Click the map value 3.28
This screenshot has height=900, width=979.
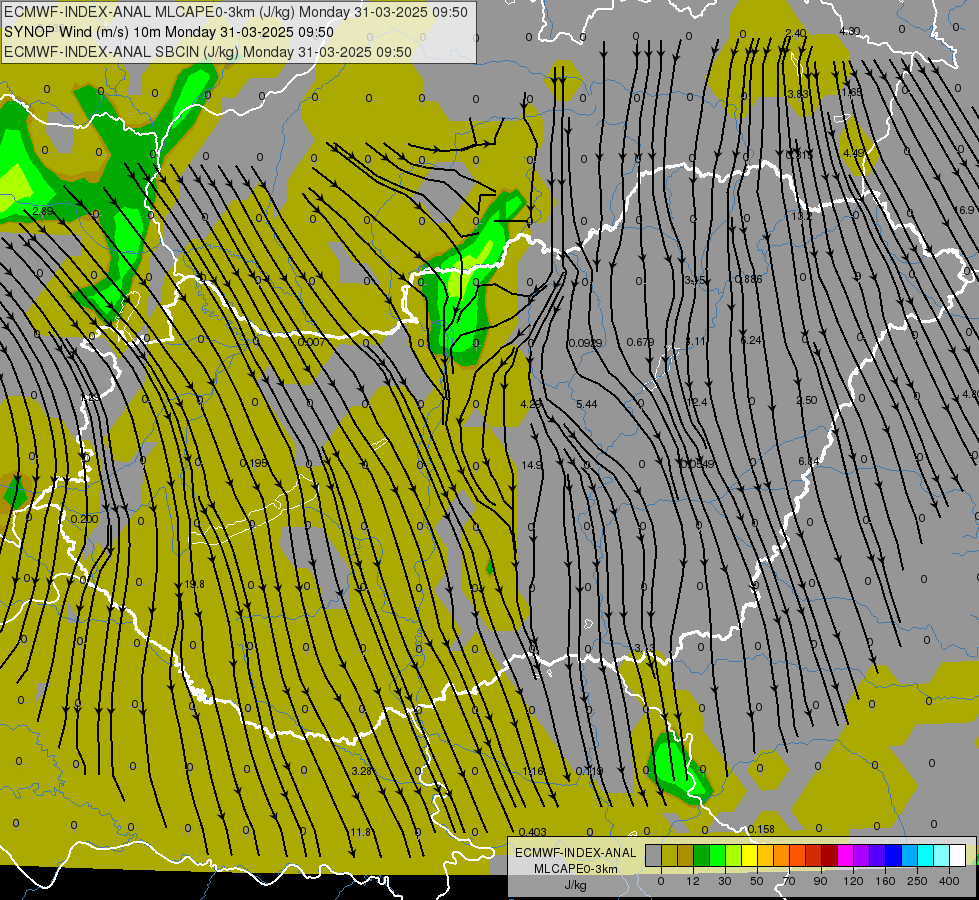362,771
